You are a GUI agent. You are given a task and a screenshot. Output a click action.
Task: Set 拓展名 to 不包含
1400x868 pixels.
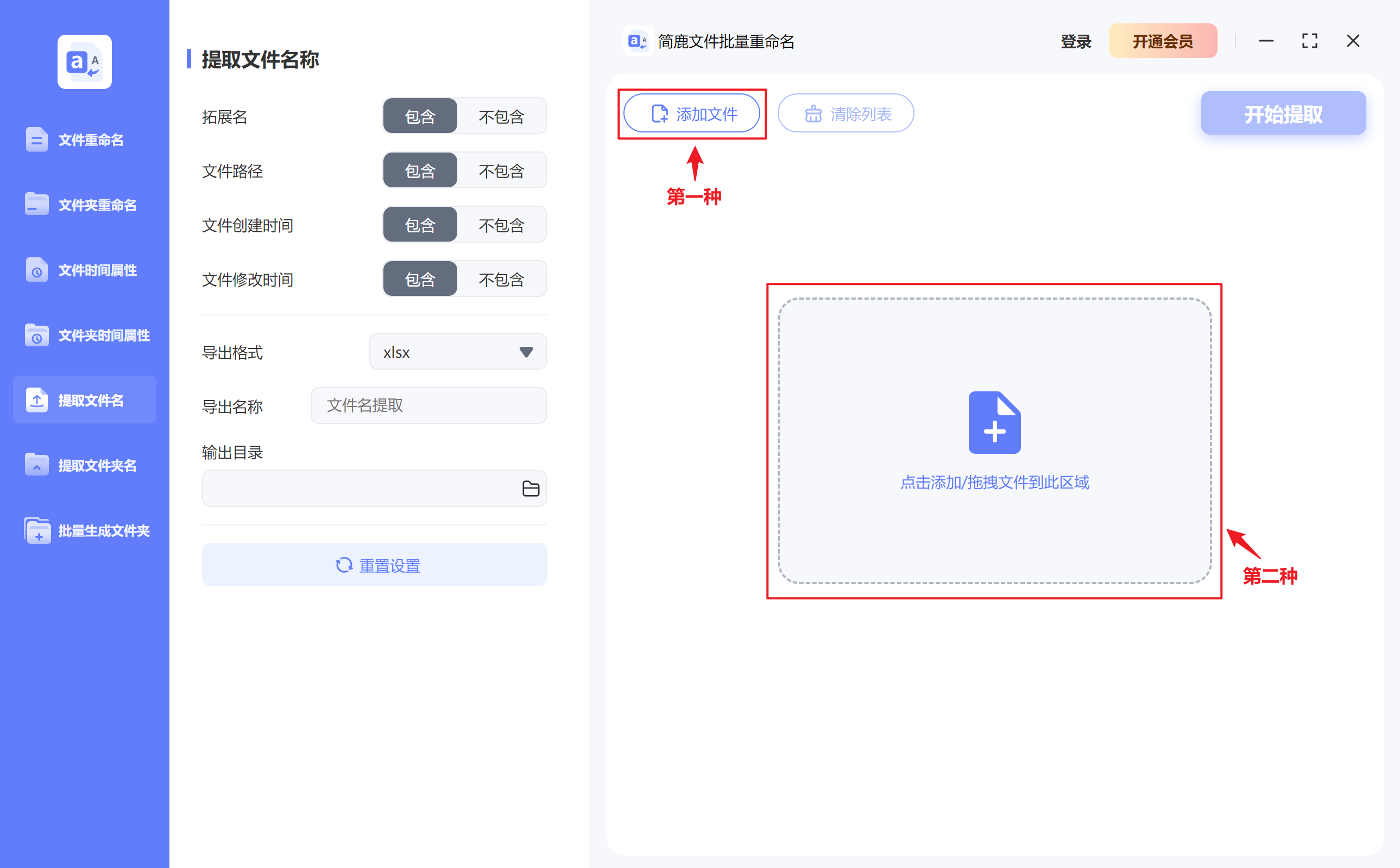(x=501, y=117)
